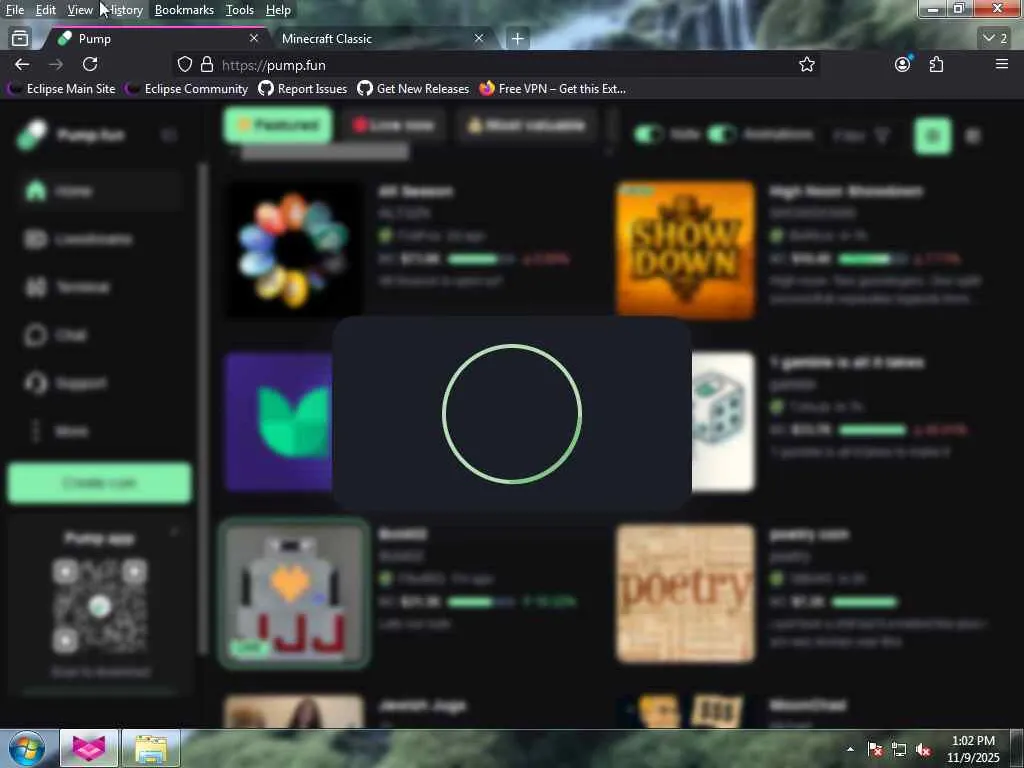
Task: Click the forward navigation arrow
Action: [x=56, y=64]
